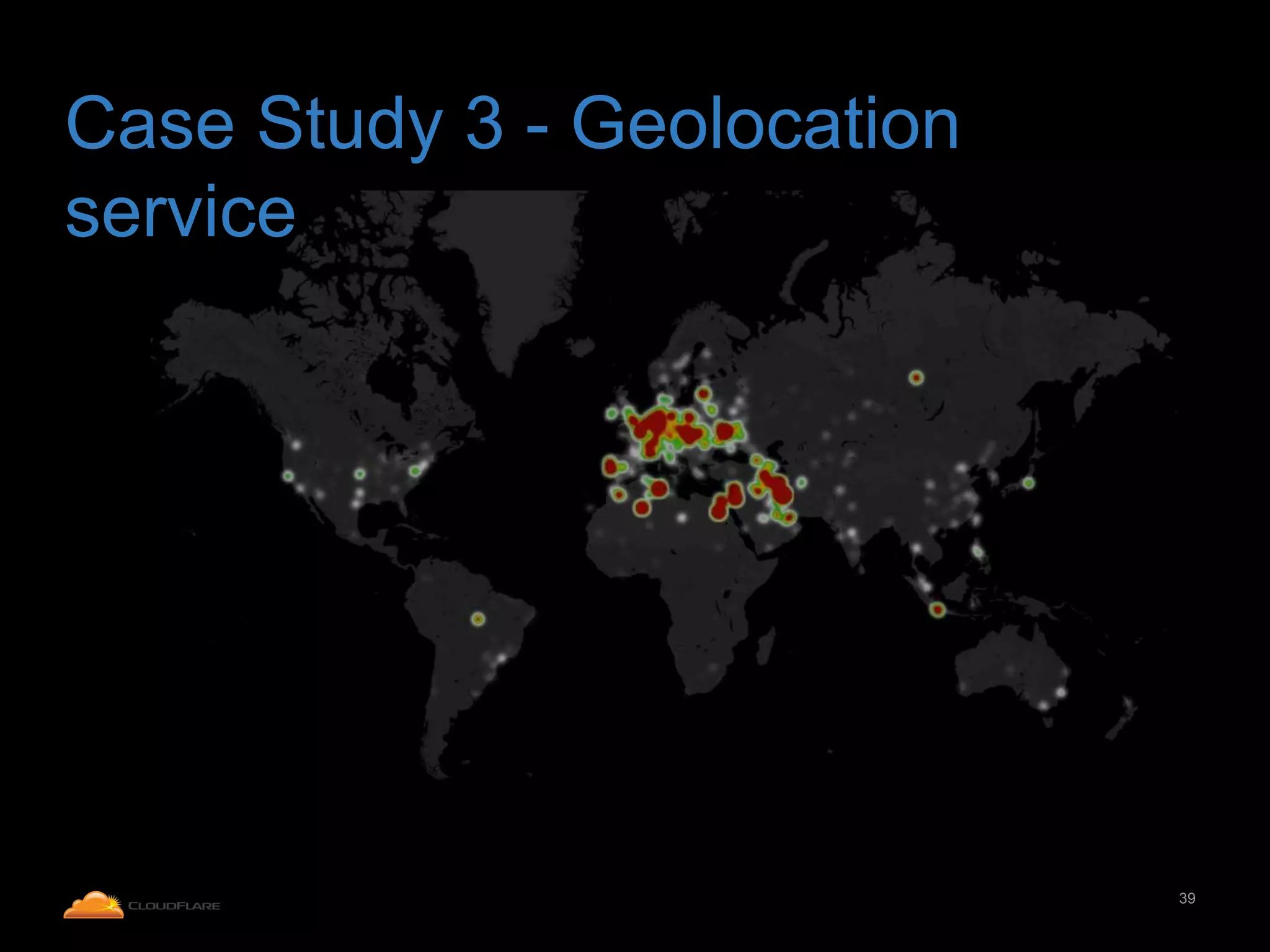Click the slide number 39
Viewport: 1270px width, 952px height.
[x=1187, y=898]
